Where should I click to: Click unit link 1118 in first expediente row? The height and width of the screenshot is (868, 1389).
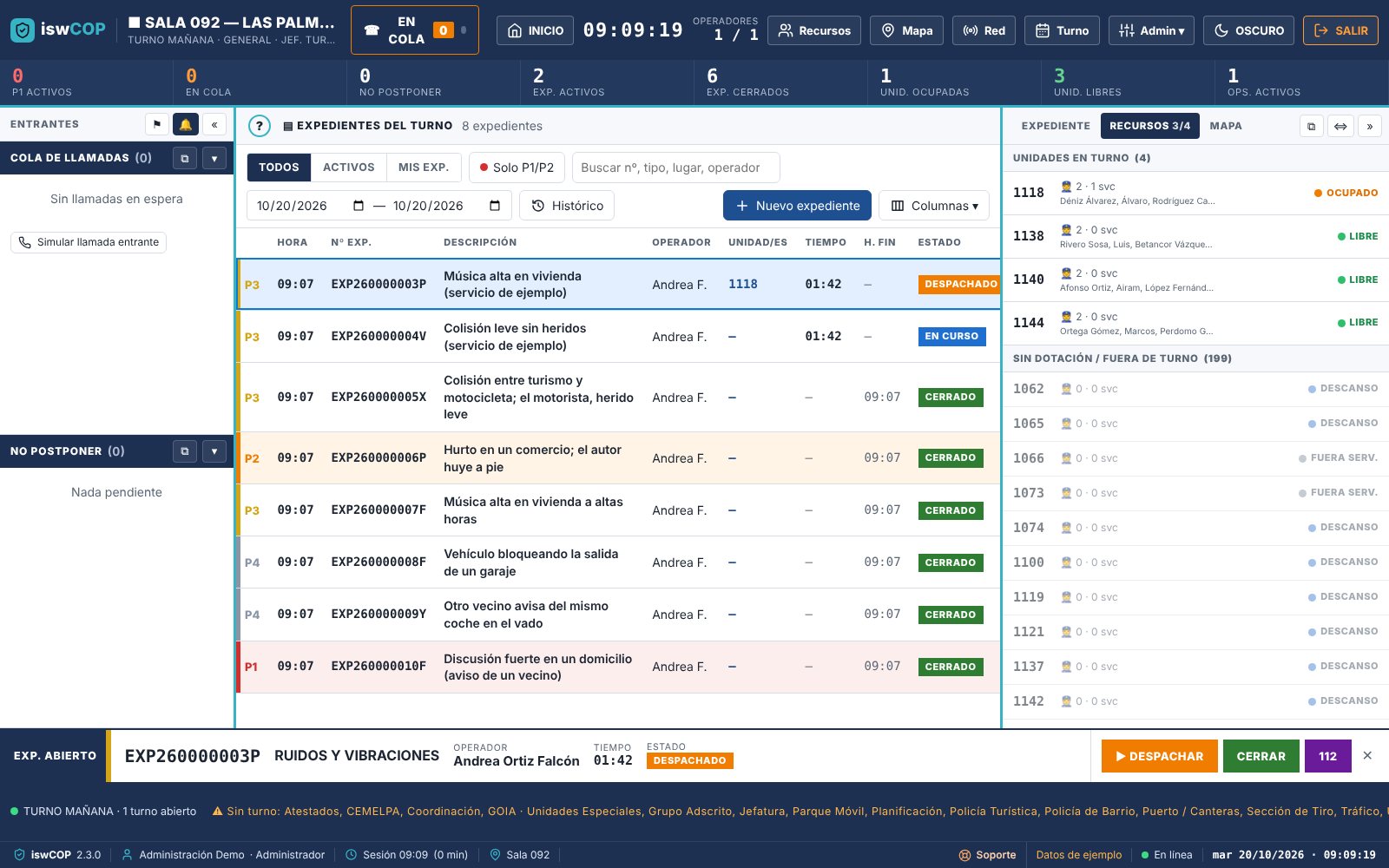[743, 284]
